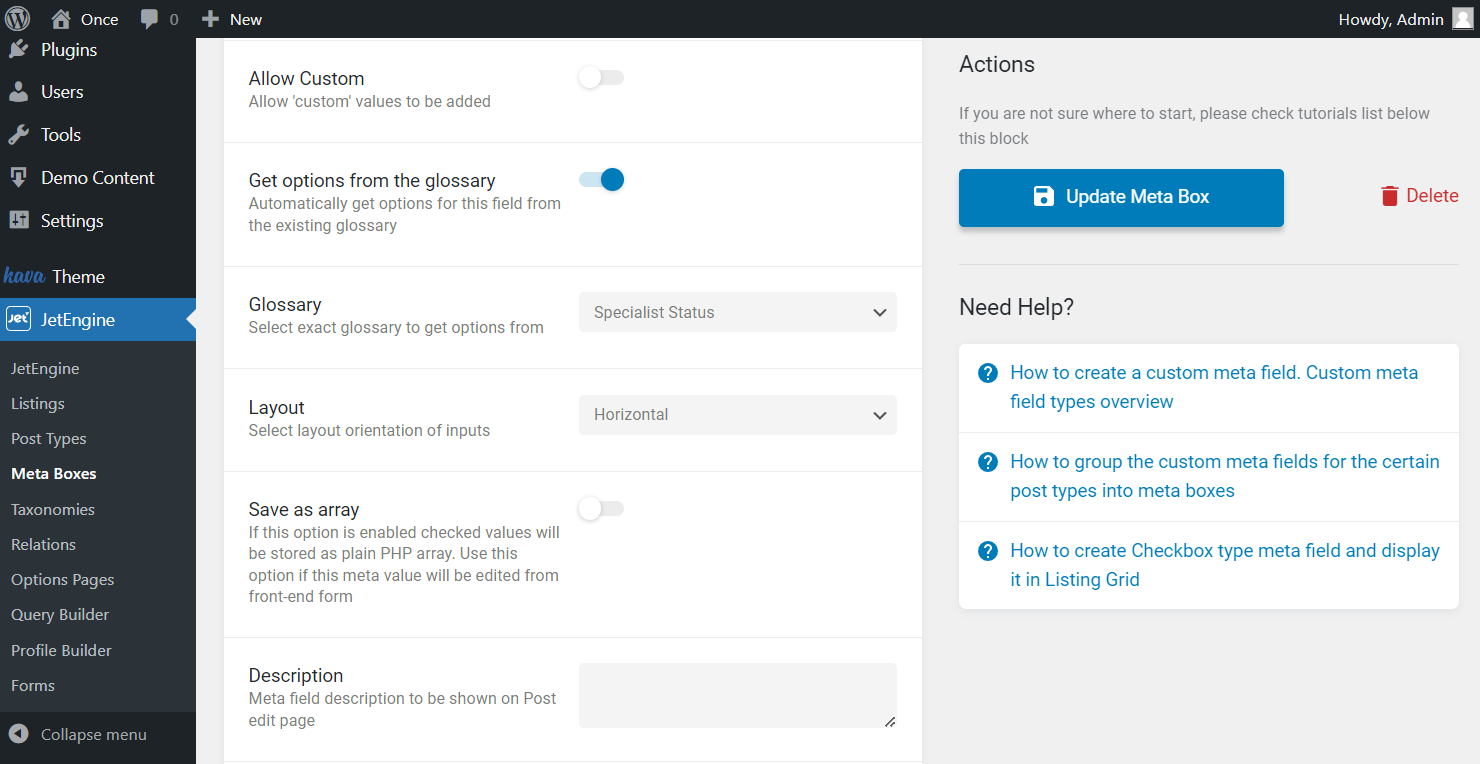This screenshot has width=1480, height=764.
Task: Click the JetEngine jet logo icon
Action: click(x=18, y=319)
